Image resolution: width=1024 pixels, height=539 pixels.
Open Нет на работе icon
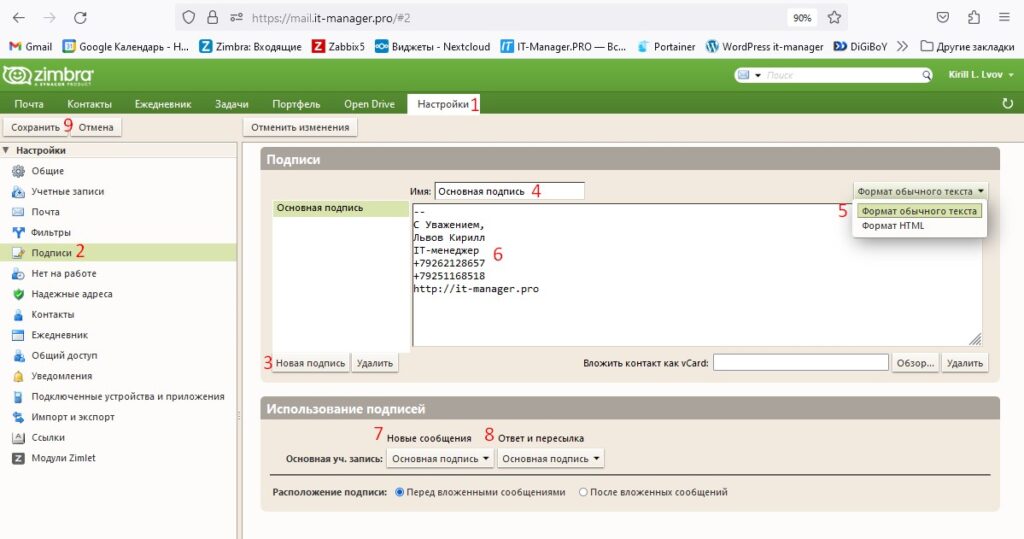pyautogui.click(x=18, y=274)
